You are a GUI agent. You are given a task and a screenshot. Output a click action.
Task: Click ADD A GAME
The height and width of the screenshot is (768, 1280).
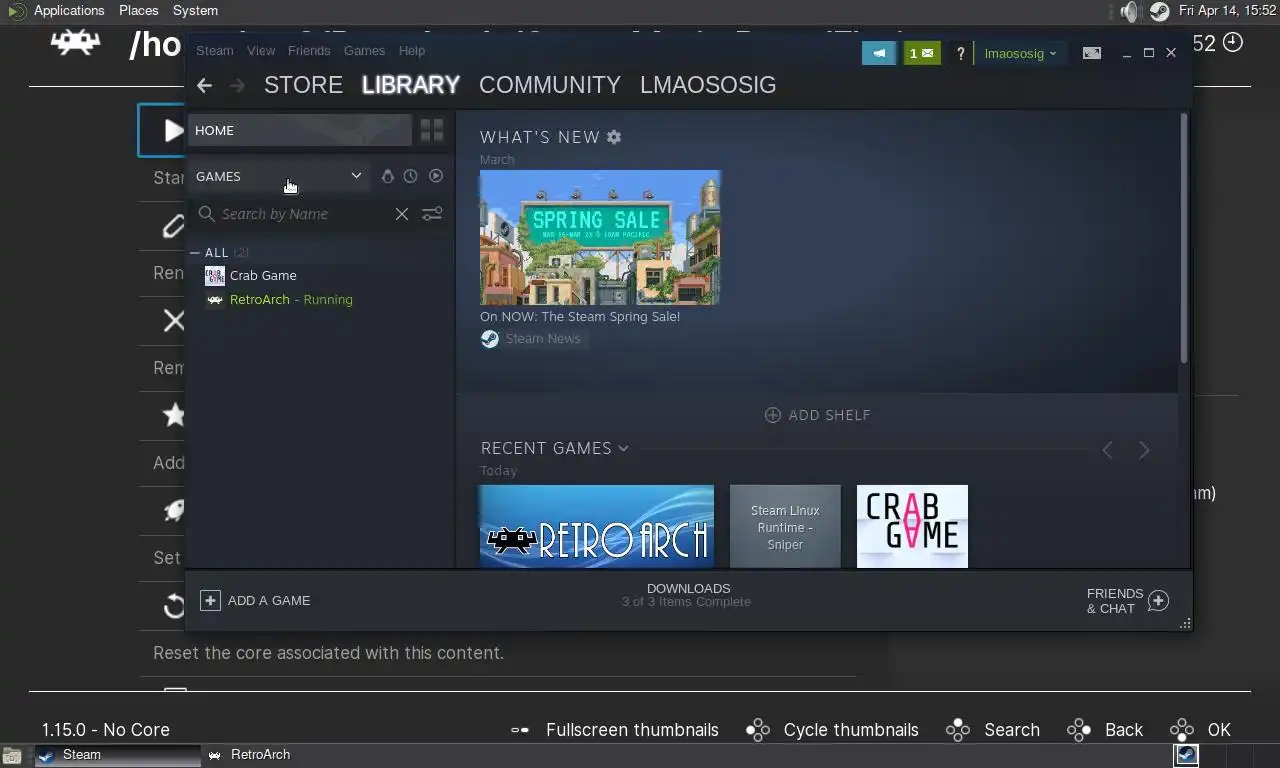tap(255, 600)
